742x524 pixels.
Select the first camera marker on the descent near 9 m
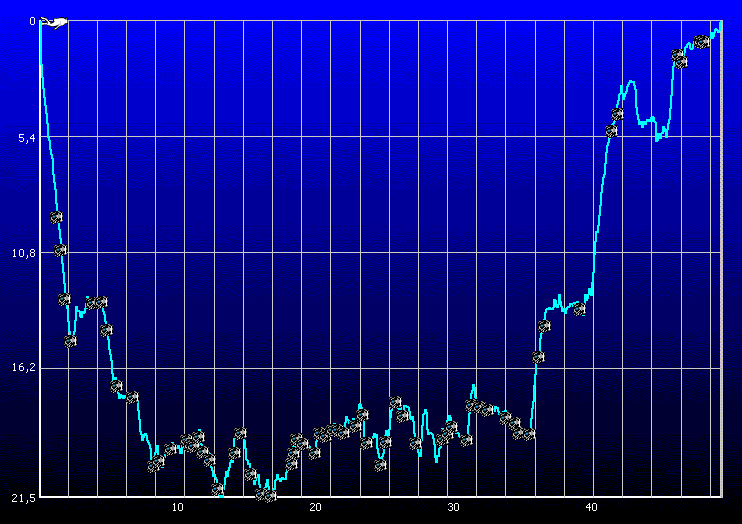point(56,217)
